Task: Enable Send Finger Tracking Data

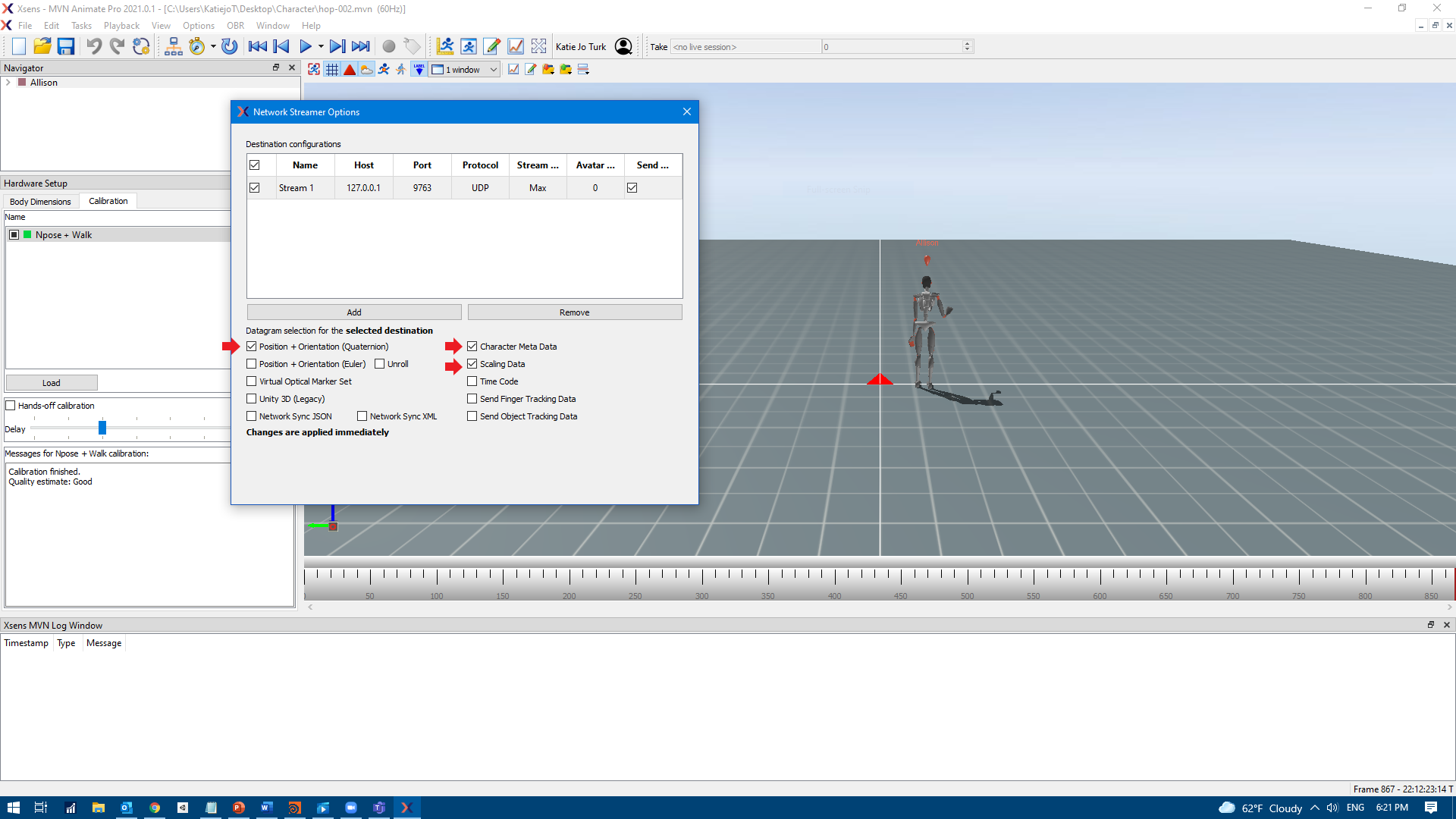Action: coord(472,399)
